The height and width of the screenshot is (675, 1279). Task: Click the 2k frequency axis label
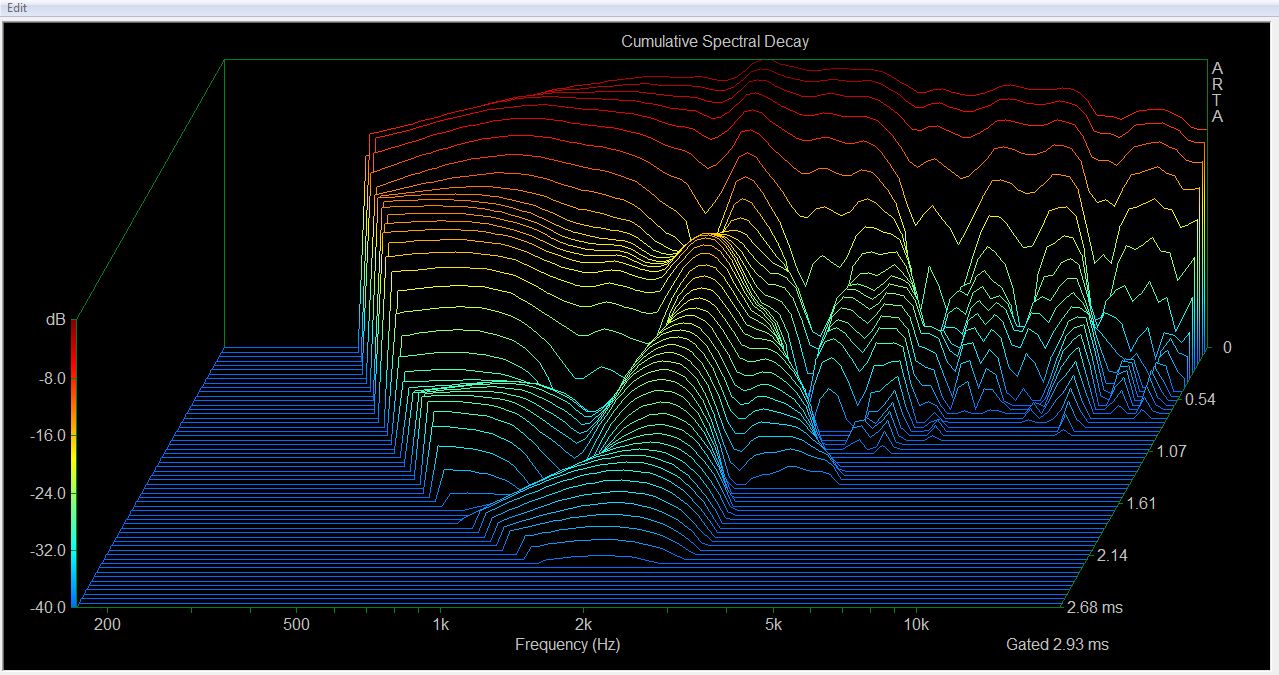click(583, 625)
